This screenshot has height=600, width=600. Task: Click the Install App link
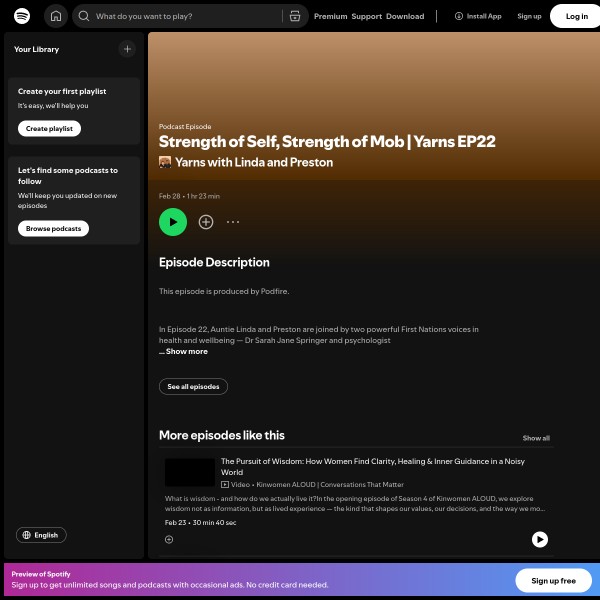[478, 16]
